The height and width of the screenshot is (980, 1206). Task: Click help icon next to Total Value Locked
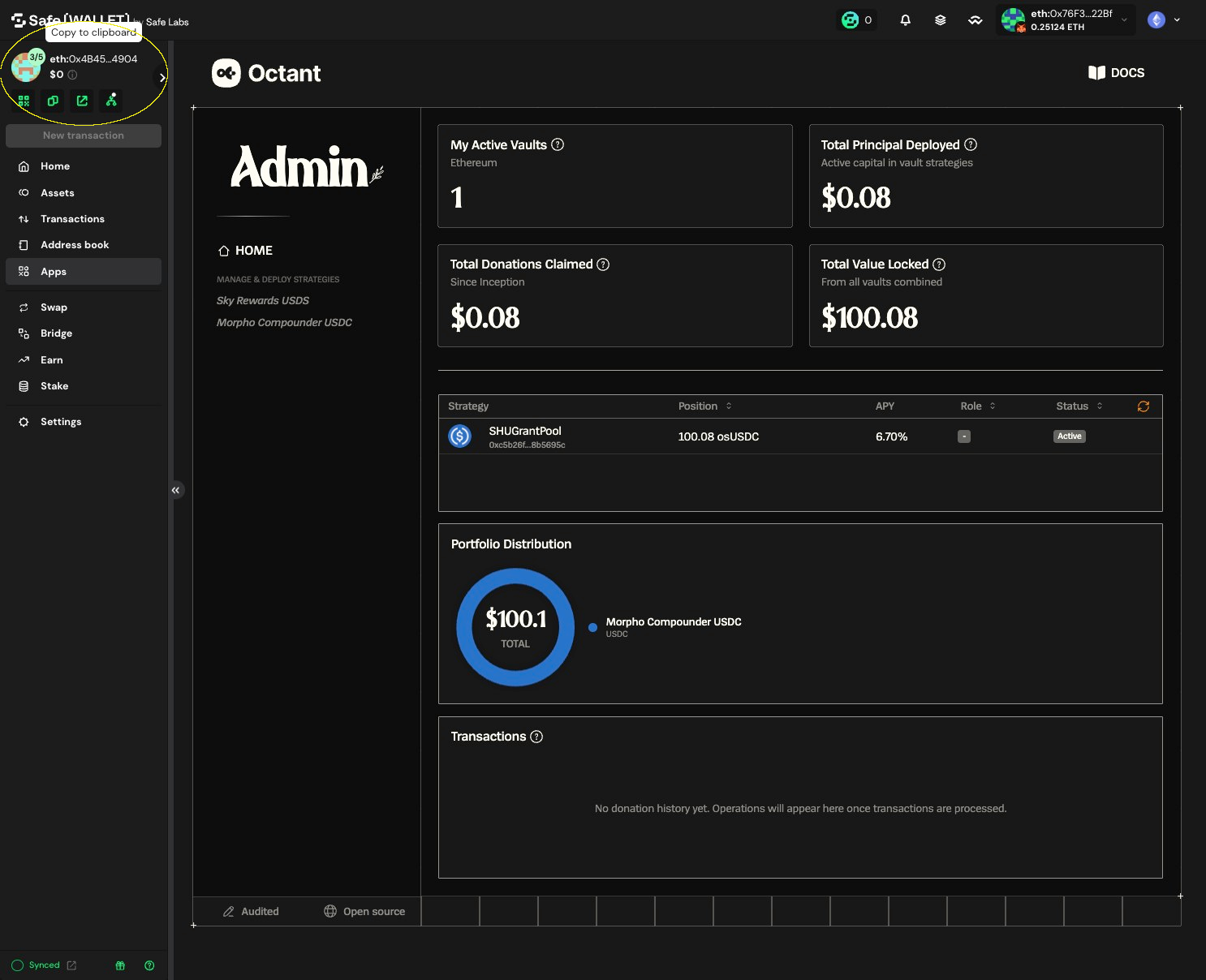click(x=939, y=264)
